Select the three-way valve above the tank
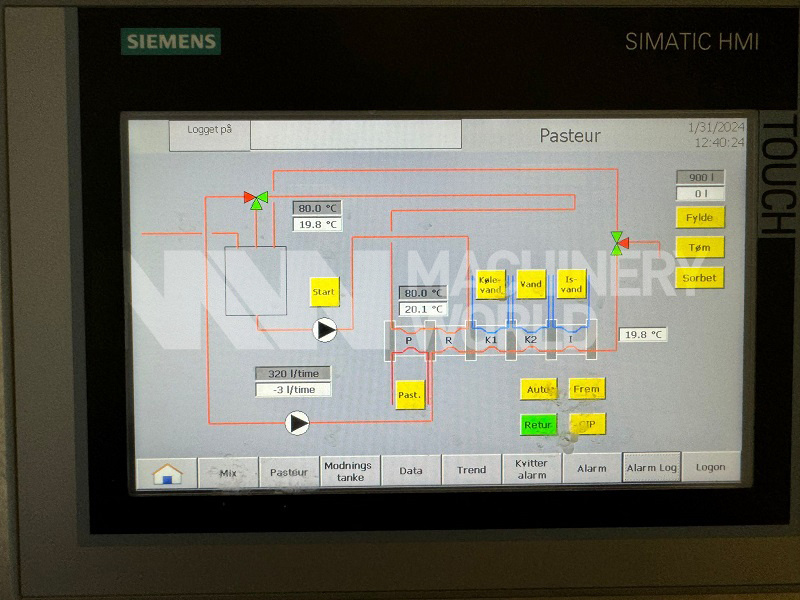Viewport: 800px width, 600px height. point(256,199)
